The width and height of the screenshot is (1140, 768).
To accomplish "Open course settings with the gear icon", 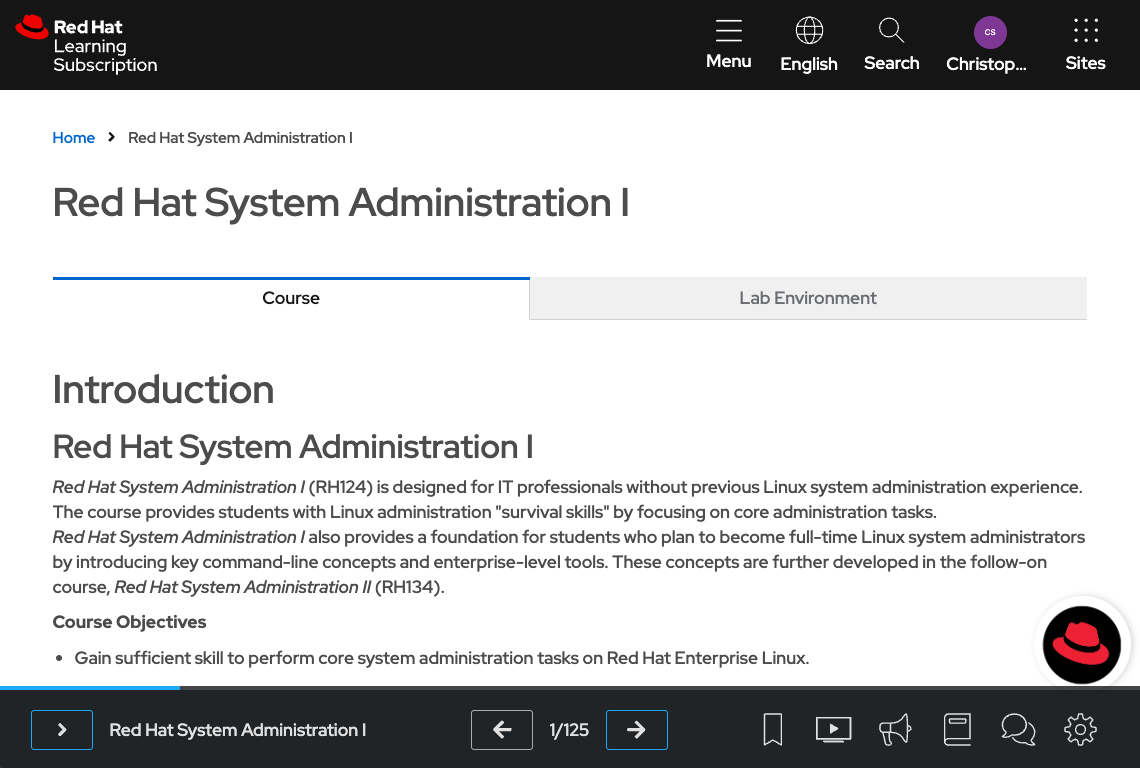I will tap(1081, 729).
